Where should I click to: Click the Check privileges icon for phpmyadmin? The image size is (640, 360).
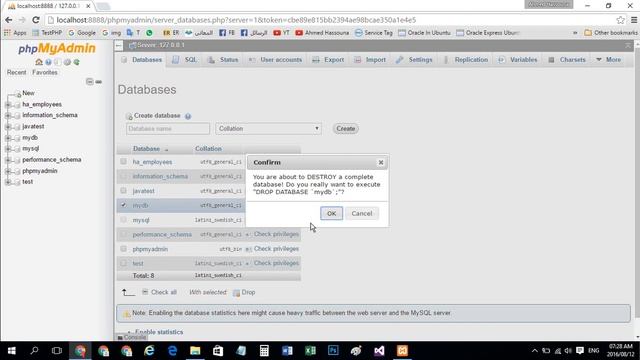(x=248, y=249)
